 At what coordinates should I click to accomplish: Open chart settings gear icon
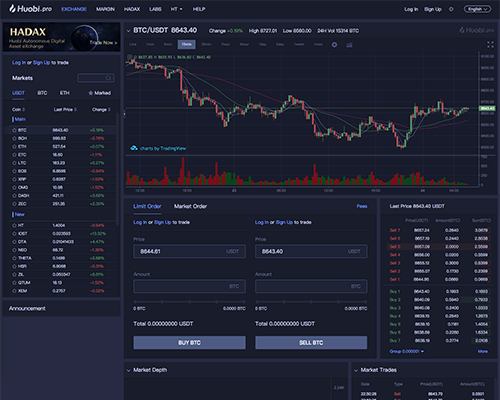[334, 45]
